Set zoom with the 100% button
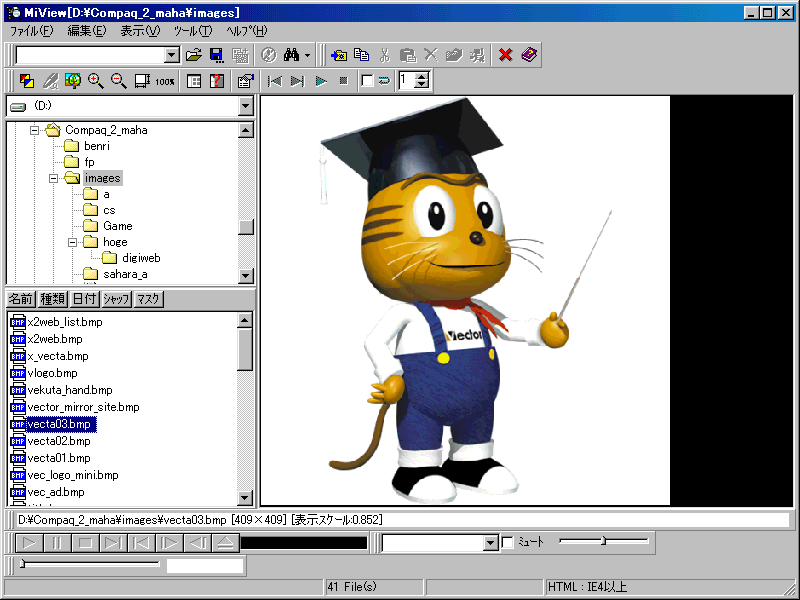800x600 pixels. [165, 81]
